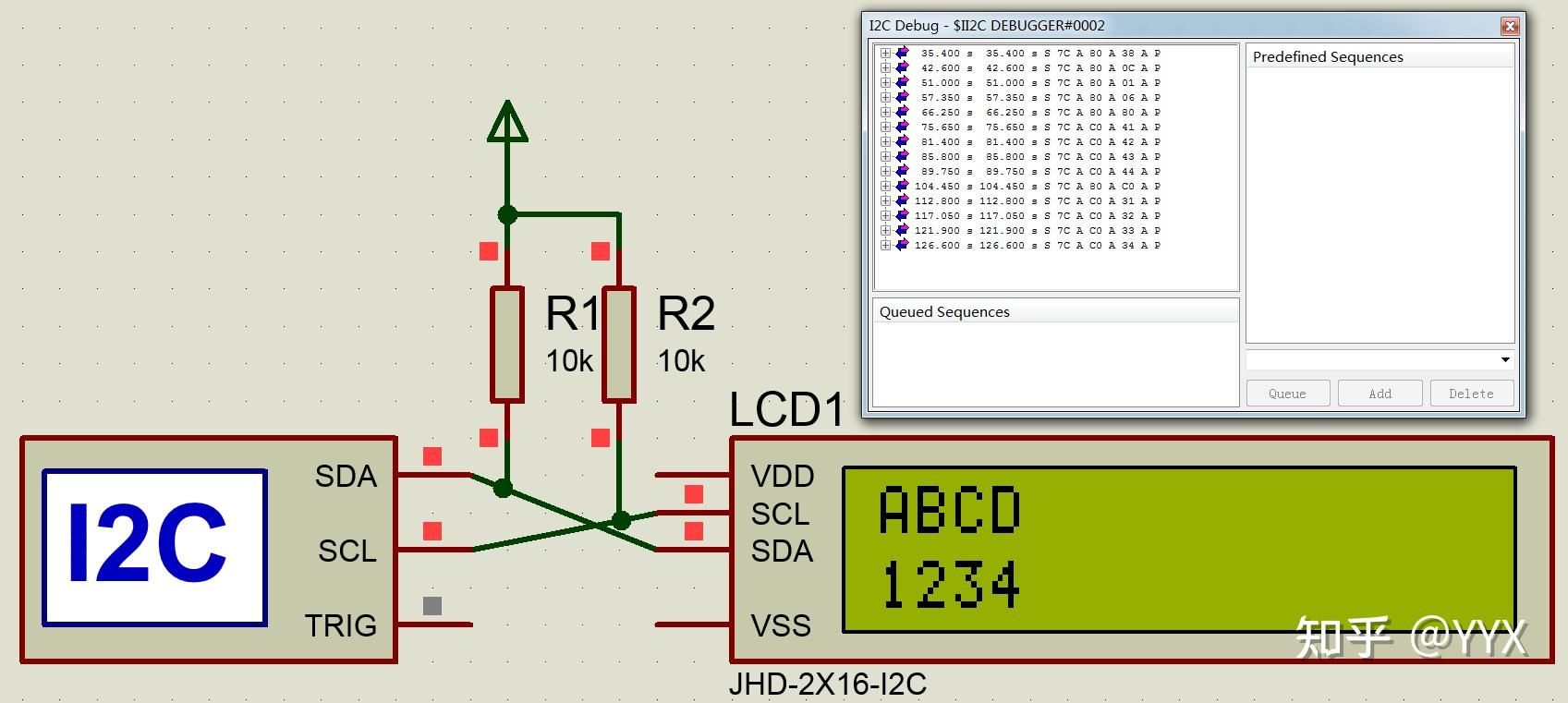This screenshot has width=1568, height=703.
Task: Click the Predefined Sequences header
Action: pos(1380,56)
